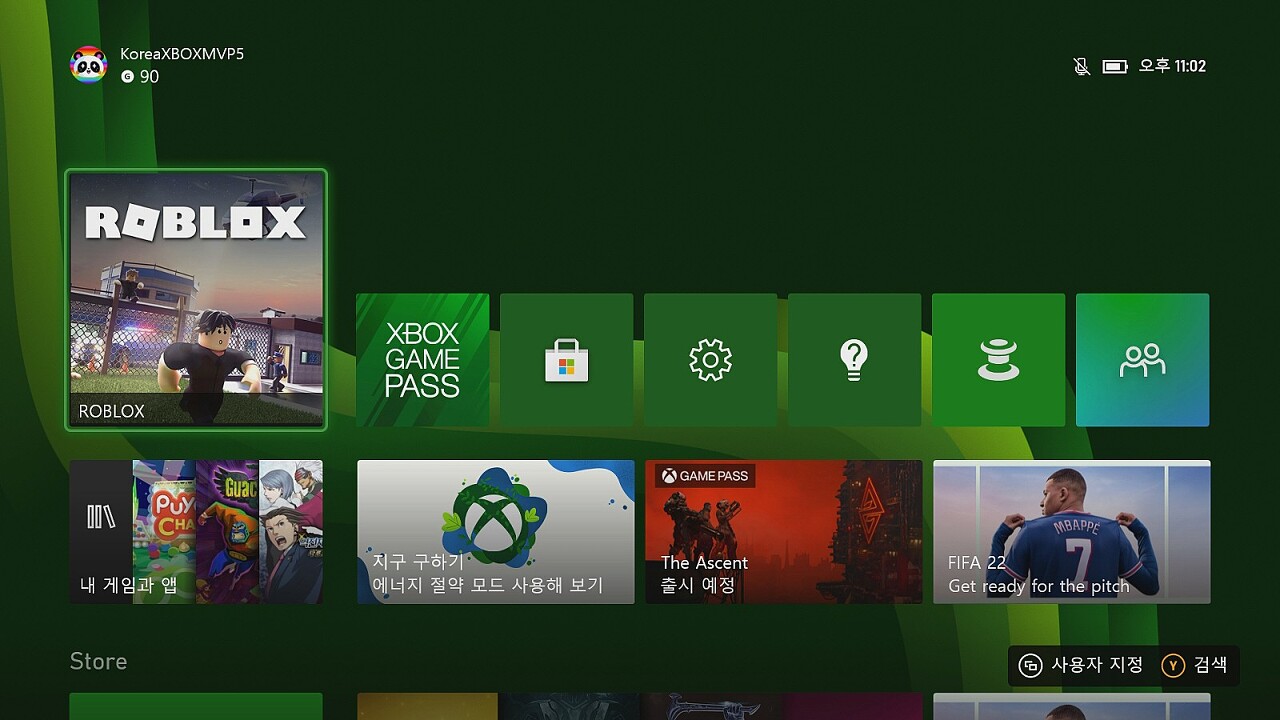Open the Microsoft Store tile
Viewport: 1280px width, 720px height.
[566, 360]
